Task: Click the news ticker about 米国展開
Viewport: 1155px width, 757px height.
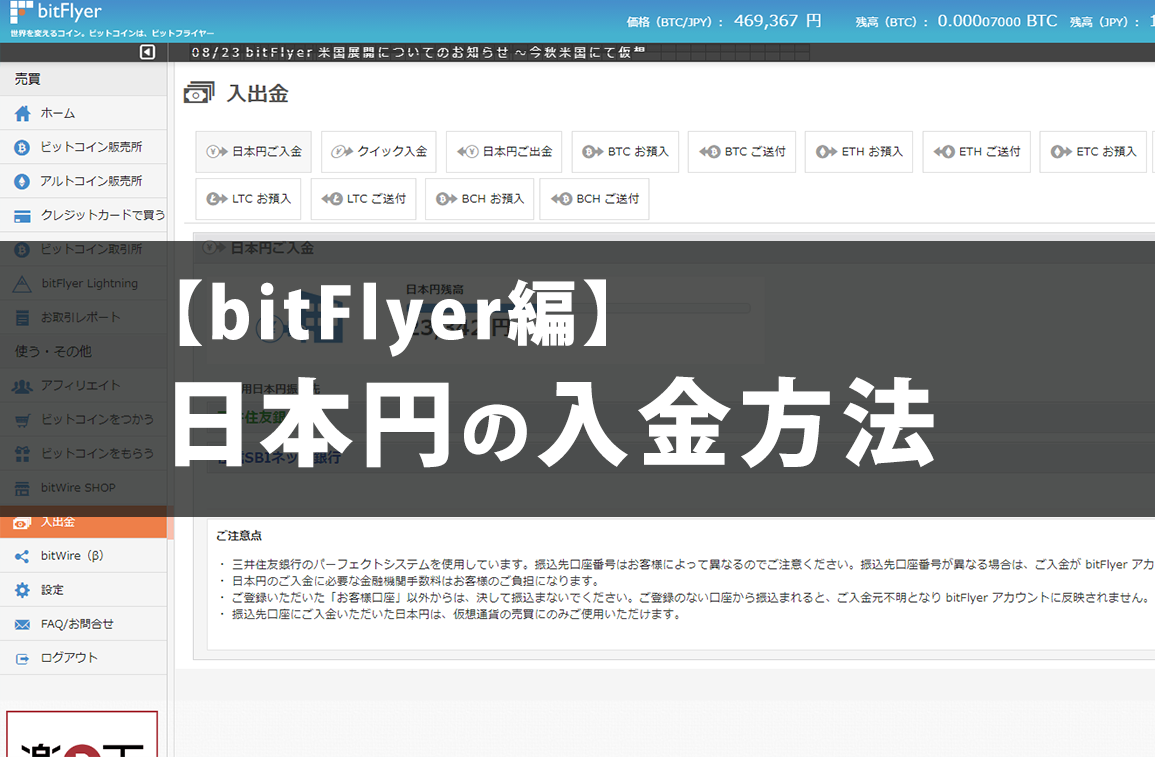Action: [418, 52]
